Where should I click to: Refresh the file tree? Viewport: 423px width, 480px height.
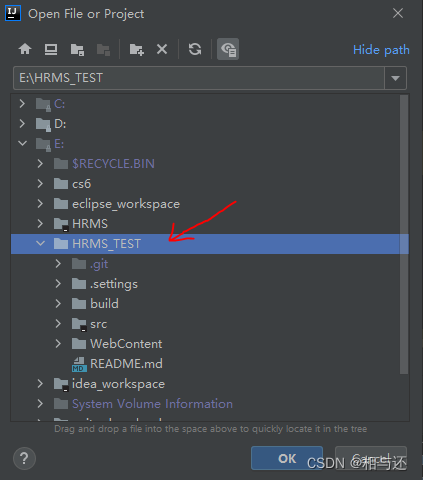[x=195, y=49]
